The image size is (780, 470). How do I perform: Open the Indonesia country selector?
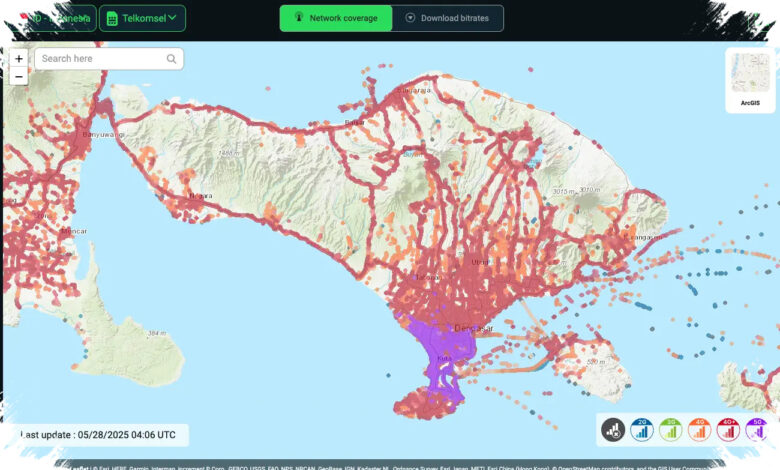point(56,18)
